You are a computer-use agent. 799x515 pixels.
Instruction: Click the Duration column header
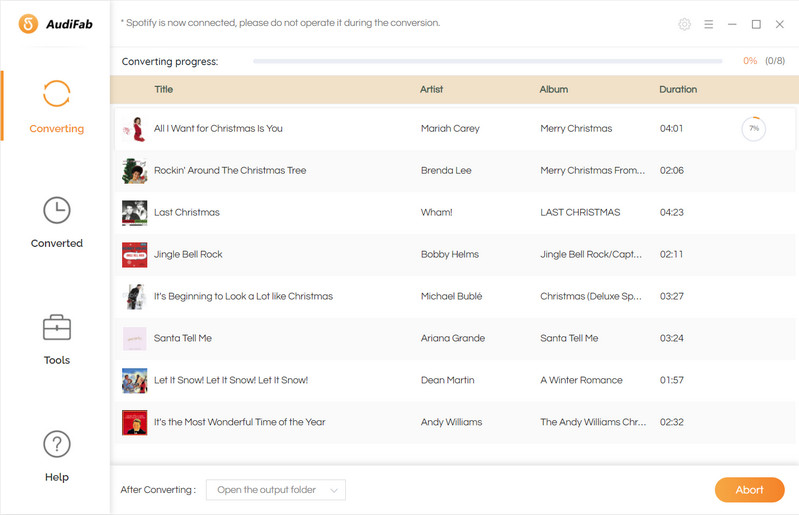pyautogui.click(x=678, y=89)
